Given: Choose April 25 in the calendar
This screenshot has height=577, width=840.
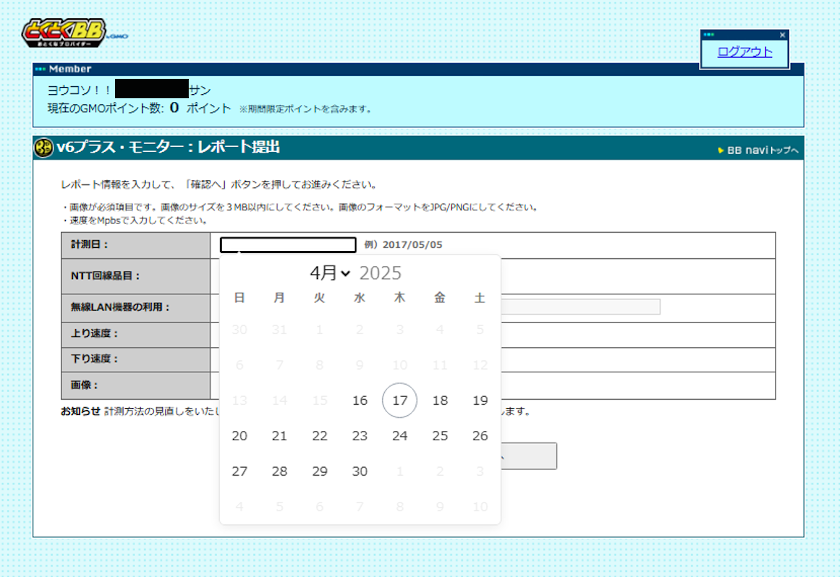Looking at the screenshot, I should tap(440, 436).
